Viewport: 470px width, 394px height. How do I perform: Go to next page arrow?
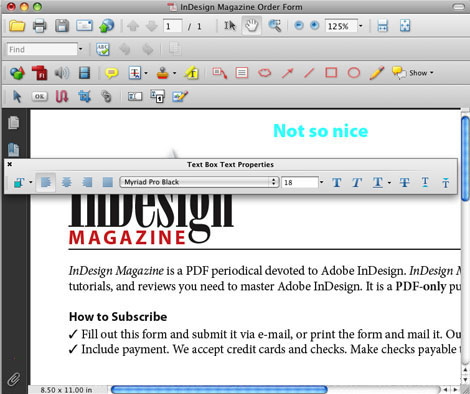coord(152,26)
